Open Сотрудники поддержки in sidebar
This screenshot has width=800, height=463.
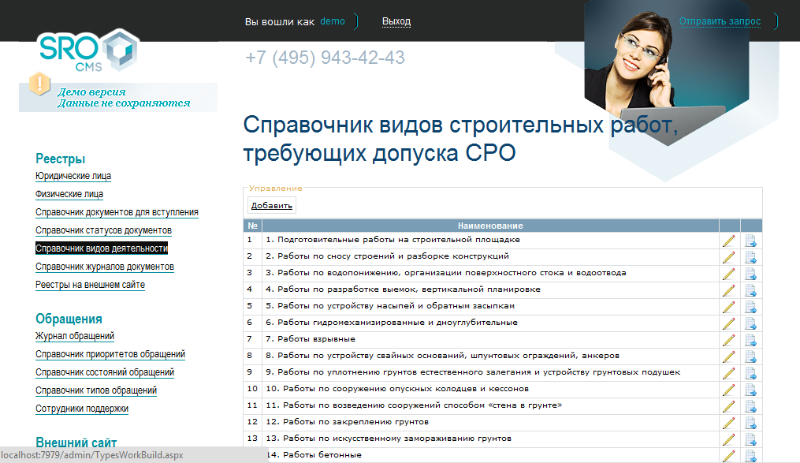(81, 408)
